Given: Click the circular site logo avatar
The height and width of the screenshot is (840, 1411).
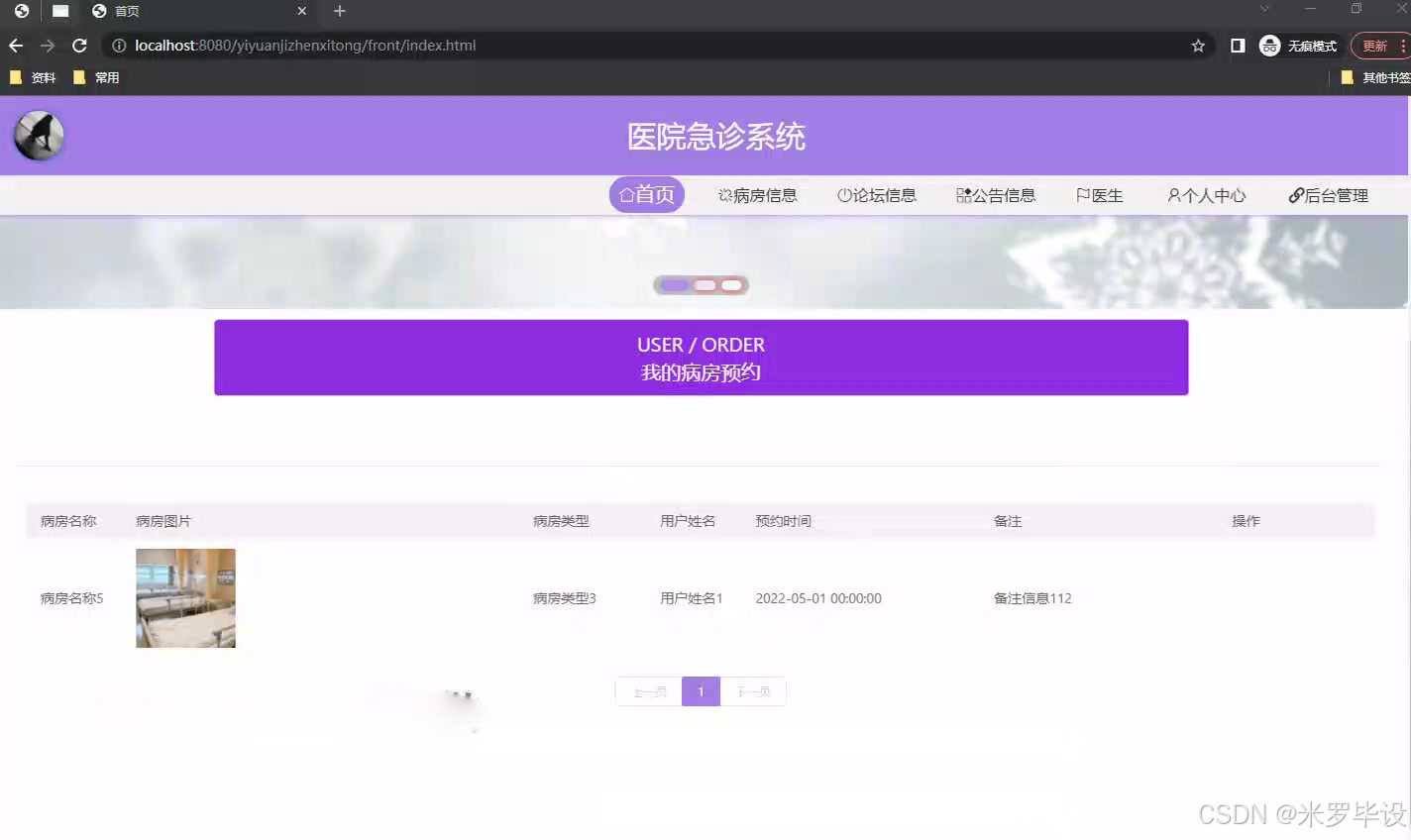Looking at the screenshot, I should tap(37, 135).
